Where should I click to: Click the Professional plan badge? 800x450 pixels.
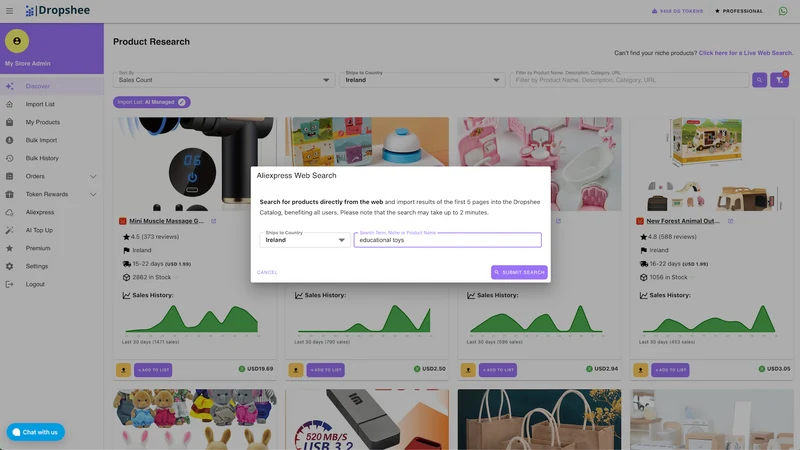pos(739,11)
